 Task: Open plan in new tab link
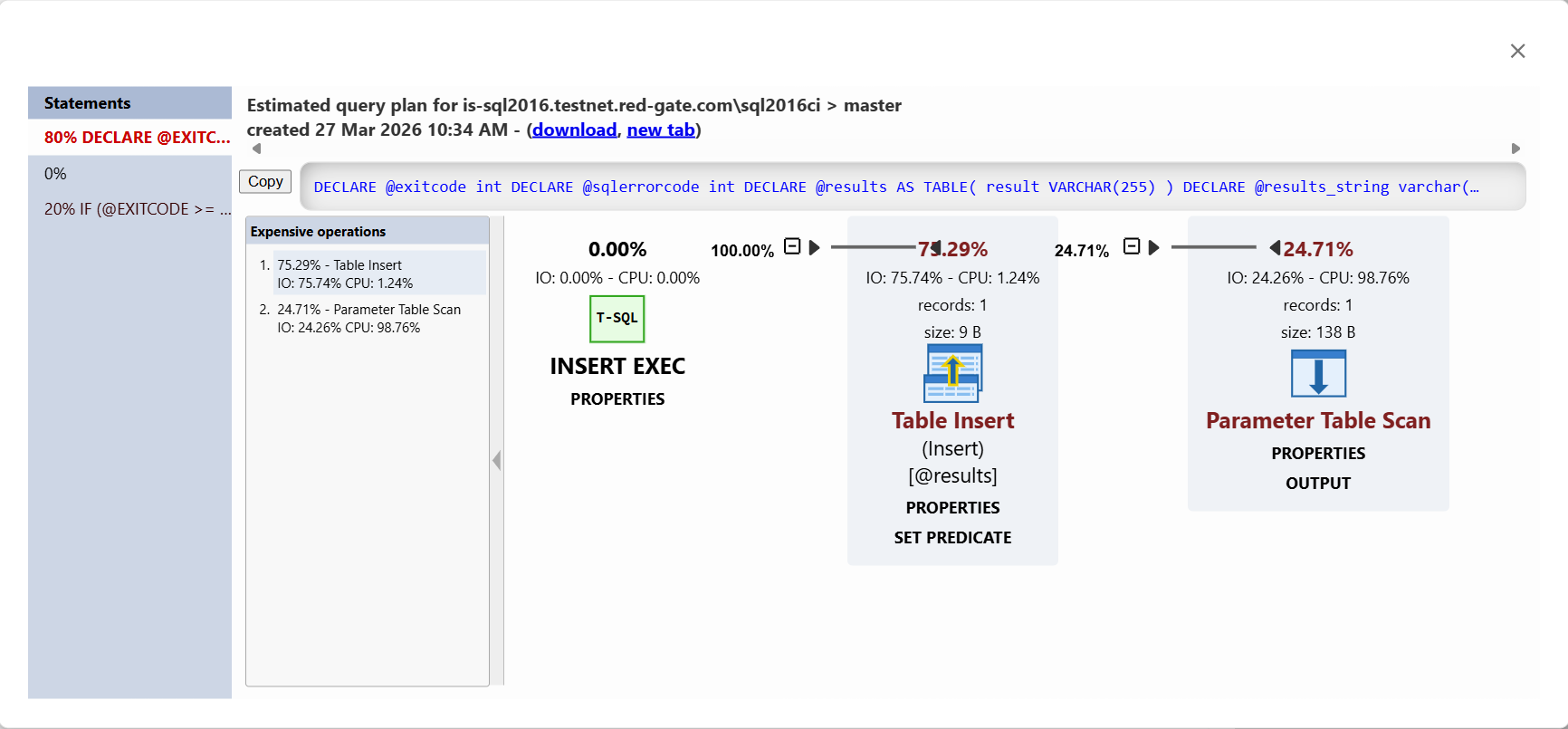pos(660,129)
